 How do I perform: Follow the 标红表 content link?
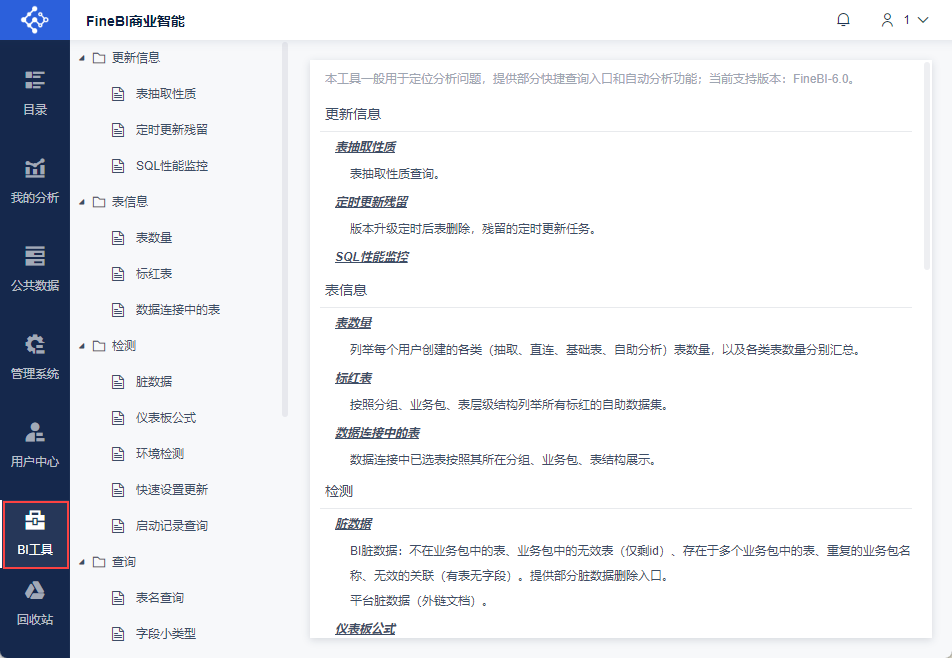[x=353, y=378]
